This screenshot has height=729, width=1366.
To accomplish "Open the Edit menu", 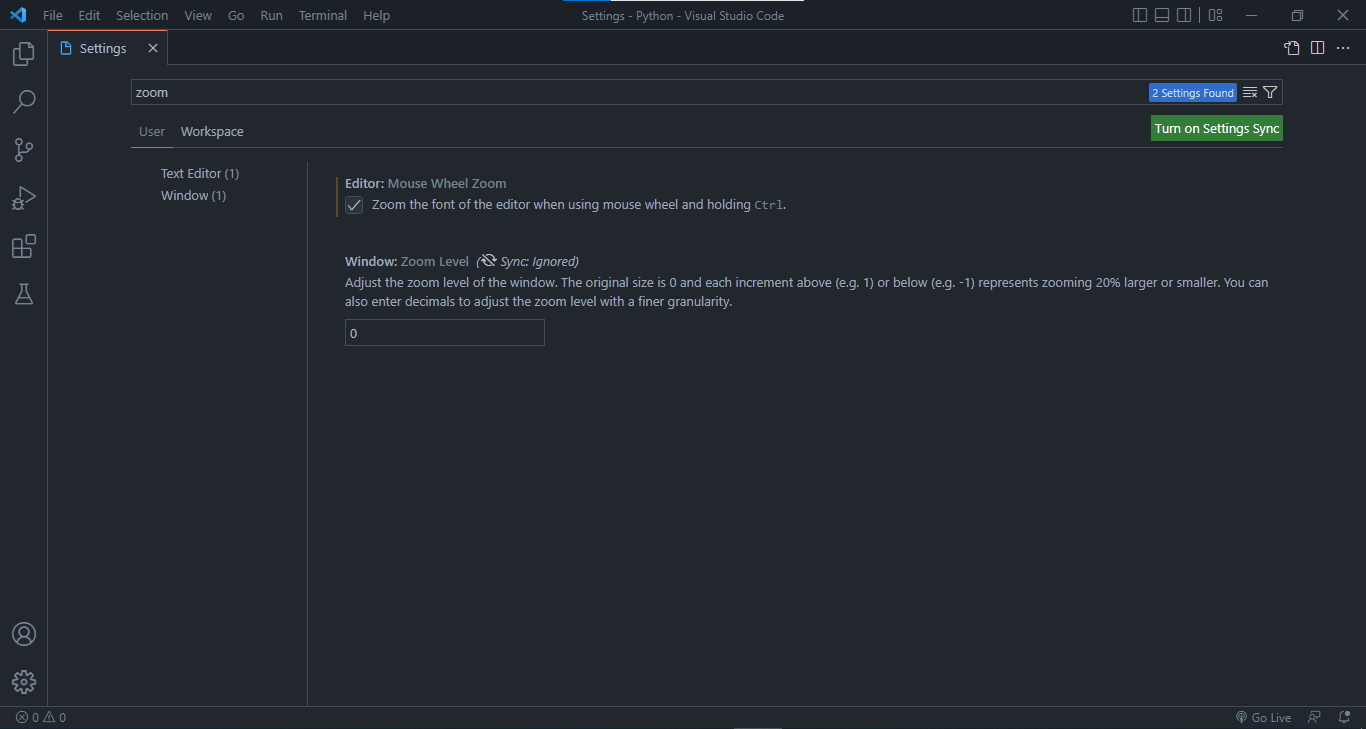I will pyautogui.click(x=89, y=15).
